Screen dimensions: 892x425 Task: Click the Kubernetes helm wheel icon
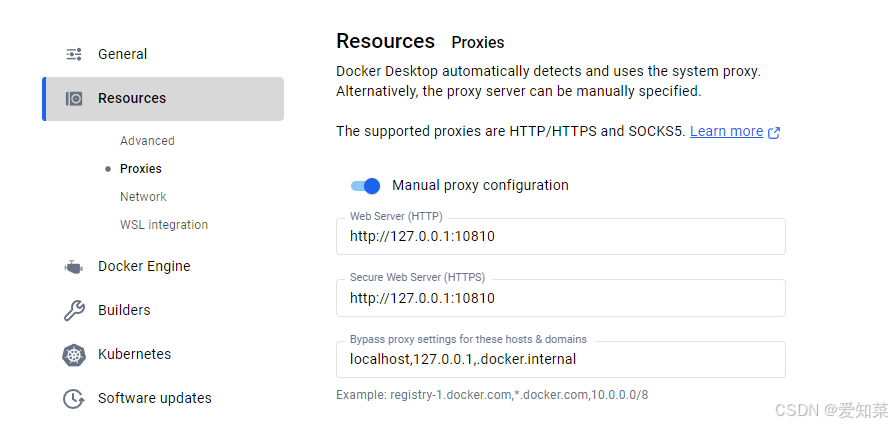point(74,355)
